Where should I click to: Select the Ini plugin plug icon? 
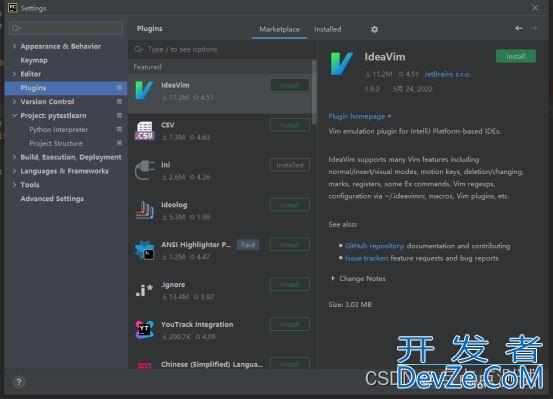pos(145,170)
